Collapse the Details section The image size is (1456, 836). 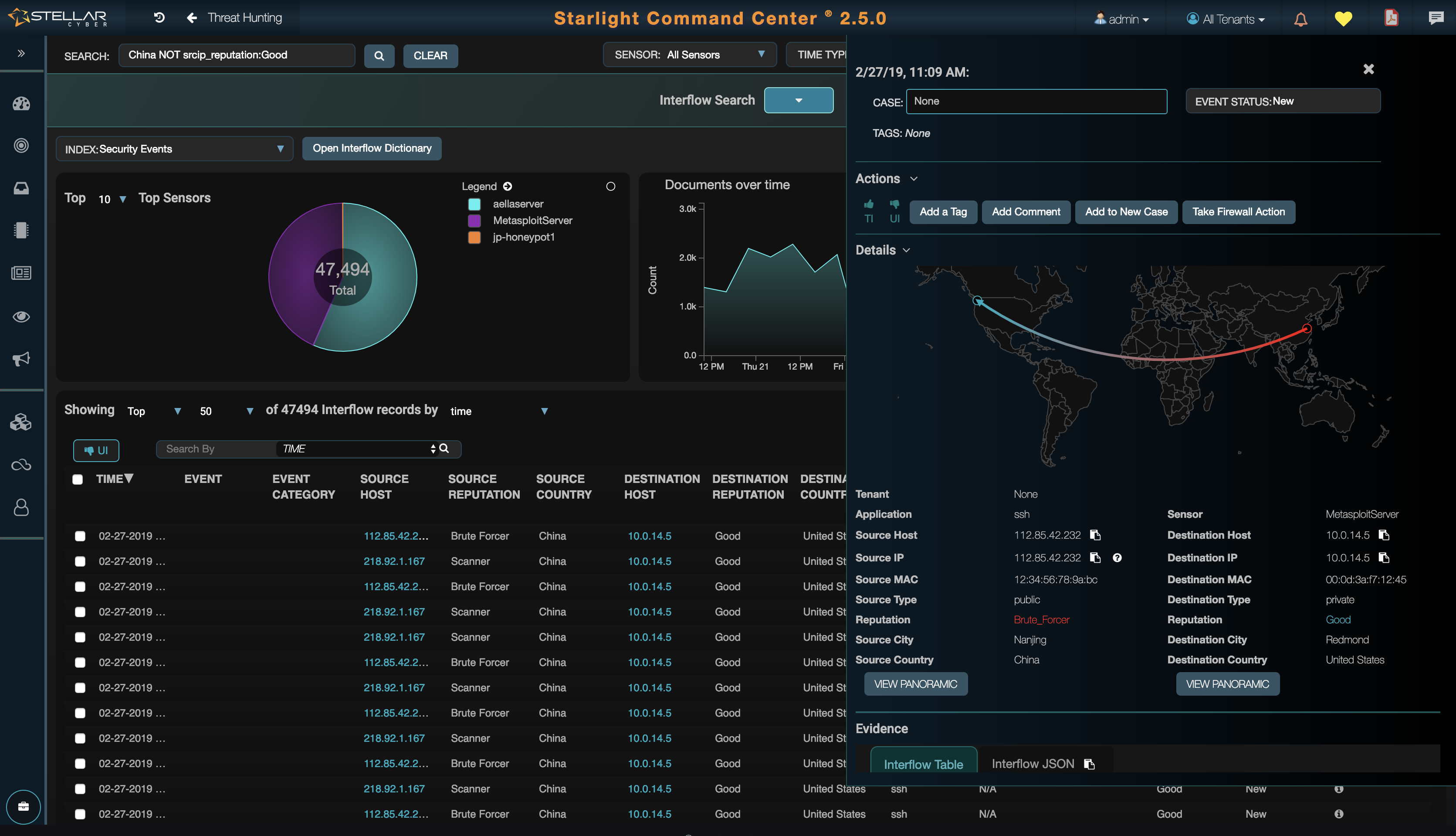906,250
